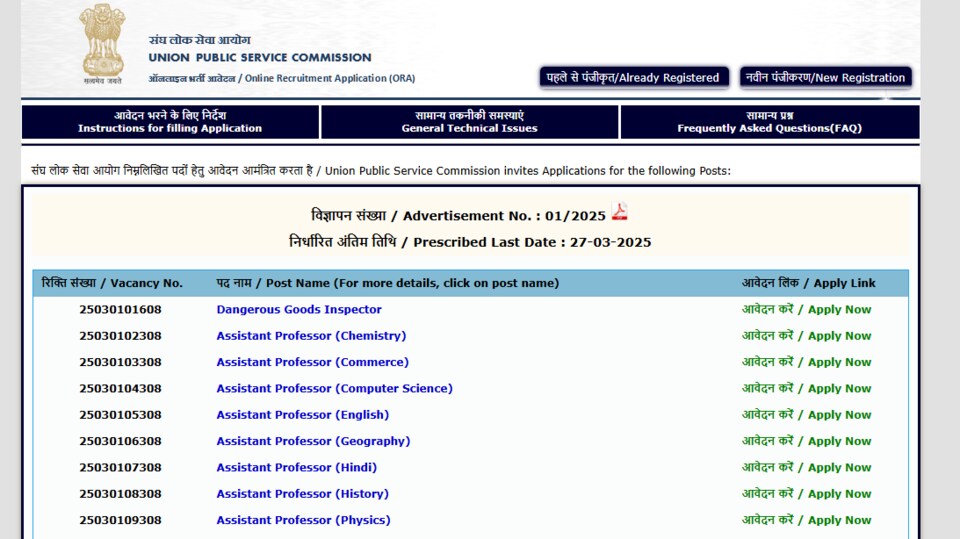Image resolution: width=960 pixels, height=539 pixels.
Task: Open Assistant Professor (Chemistry) post link
Action: [x=311, y=336]
